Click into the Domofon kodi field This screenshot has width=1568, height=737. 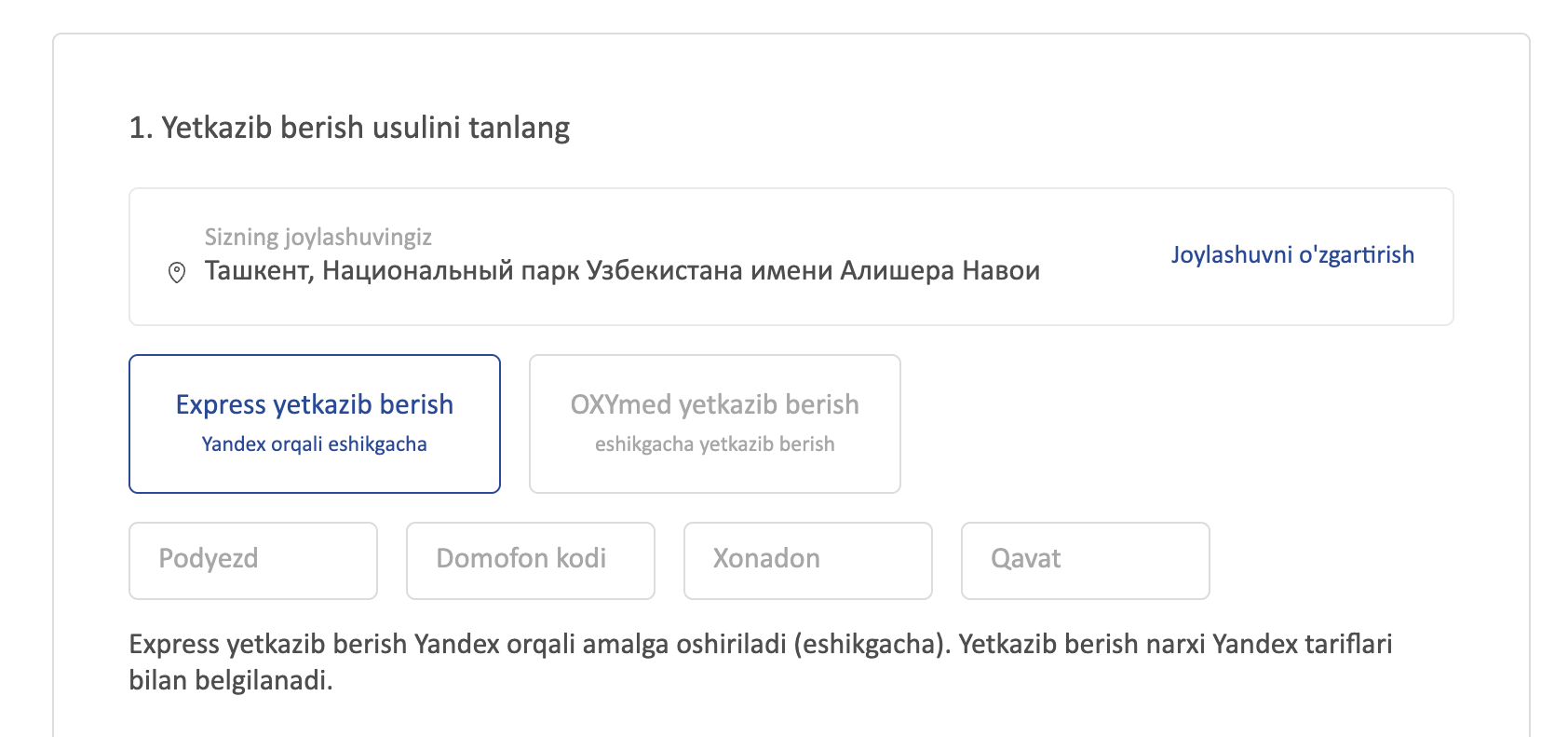pyautogui.click(x=530, y=560)
